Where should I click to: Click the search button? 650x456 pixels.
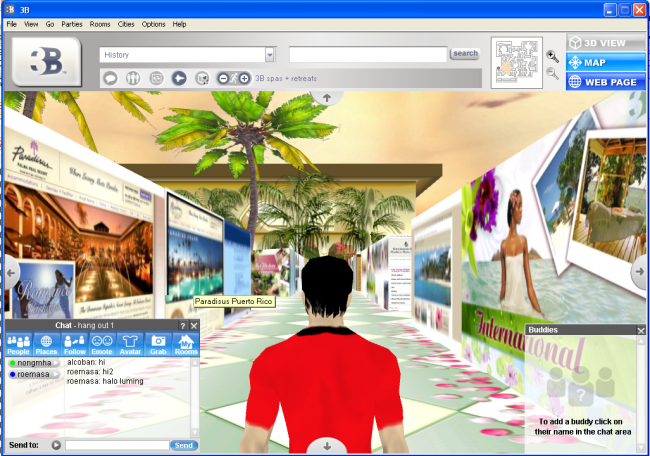[465, 54]
